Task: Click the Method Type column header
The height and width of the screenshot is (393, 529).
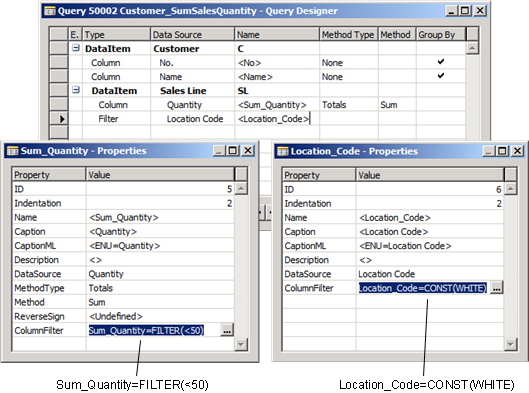Action: click(x=349, y=34)
